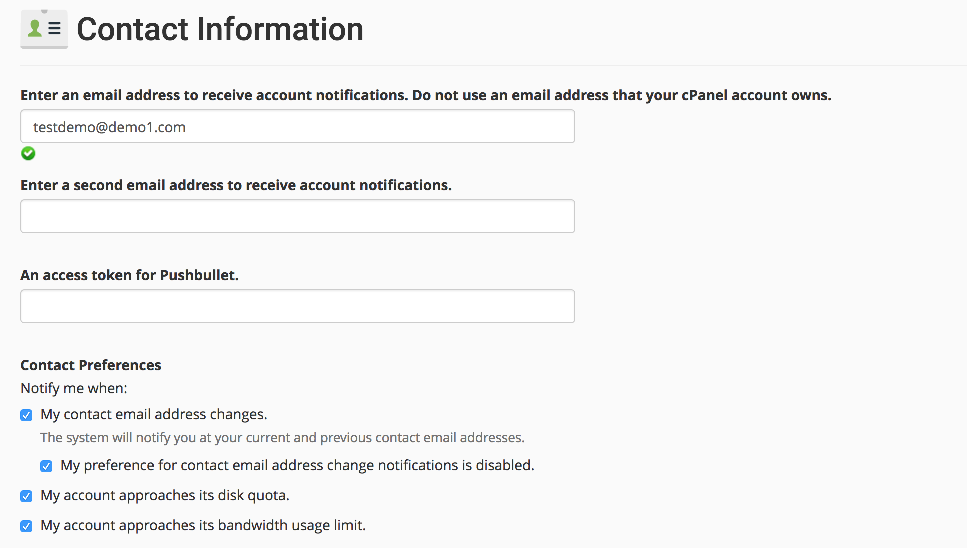The width and height of the screenshot is (967, 548).
Task: Toggle the notification preference disabled checkbox
Action: [x=47, y=466]
